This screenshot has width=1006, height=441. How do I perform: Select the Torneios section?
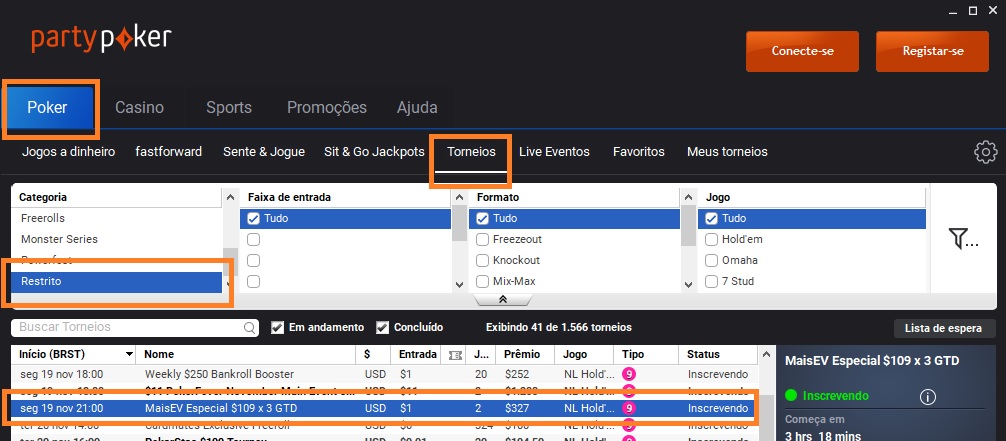[472, 152]
